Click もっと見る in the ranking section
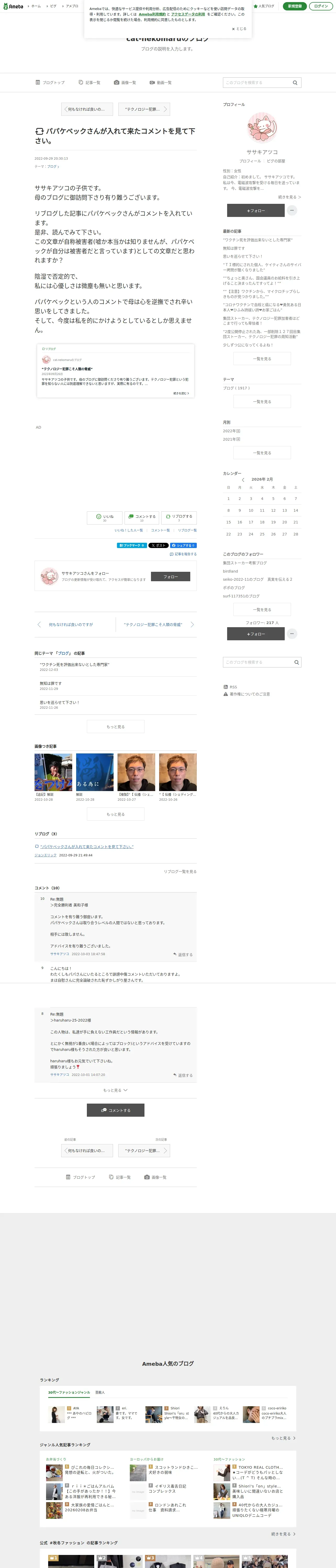Screen dimensions: 336x1568 (x=284, y=1438)
